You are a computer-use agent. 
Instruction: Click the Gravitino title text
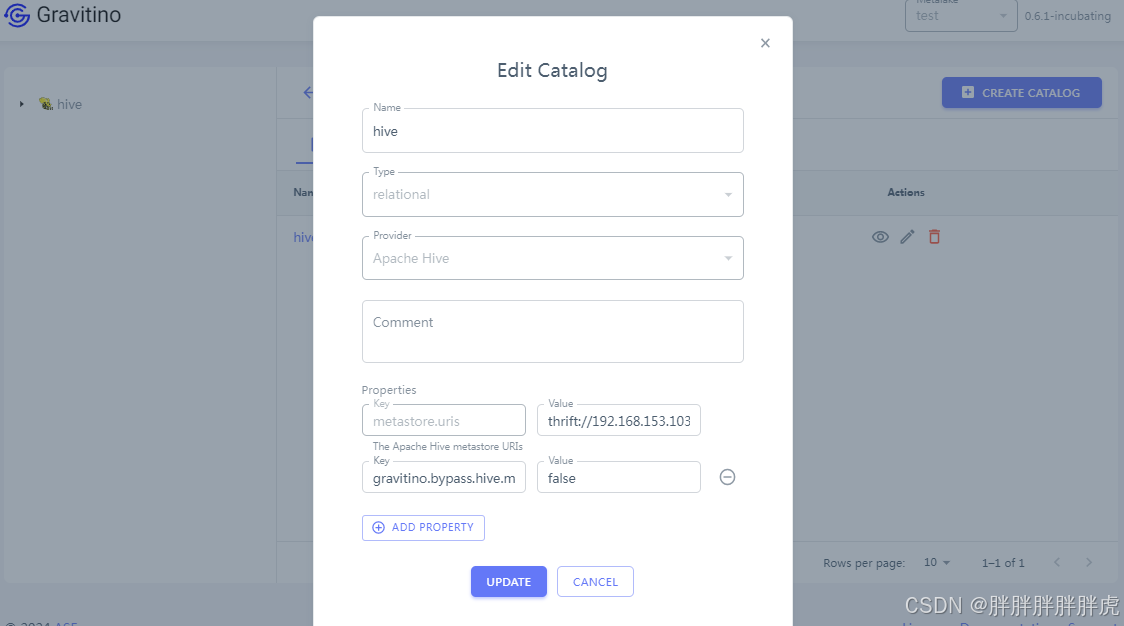point(79,15)
